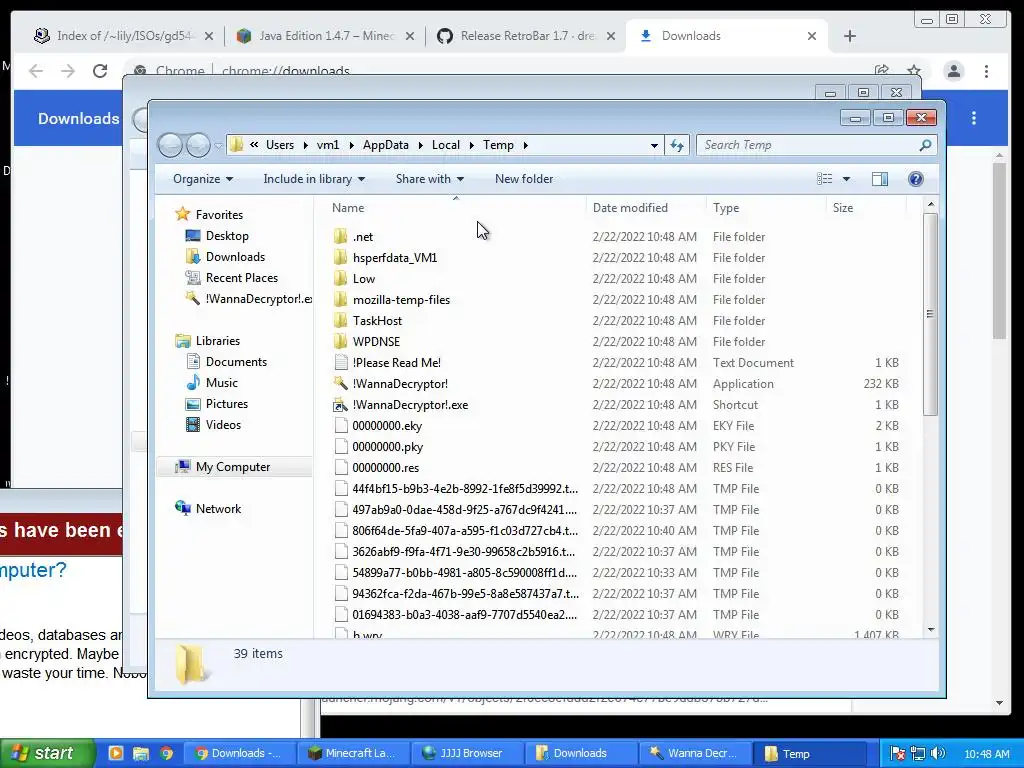Refresh the Temp folder address bar

click(677, 145)
